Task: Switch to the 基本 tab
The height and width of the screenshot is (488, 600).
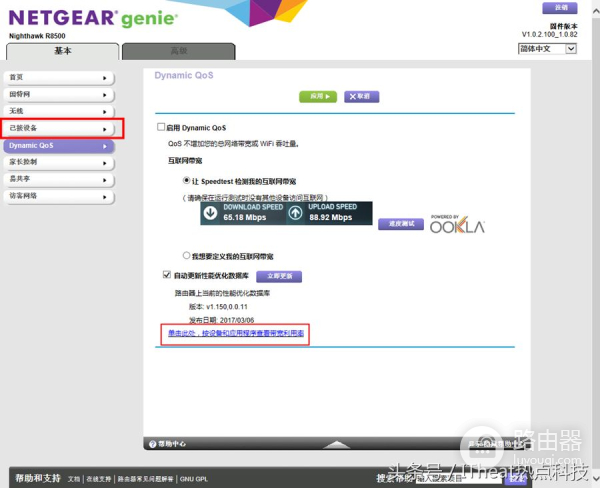Action: (63, 51)
